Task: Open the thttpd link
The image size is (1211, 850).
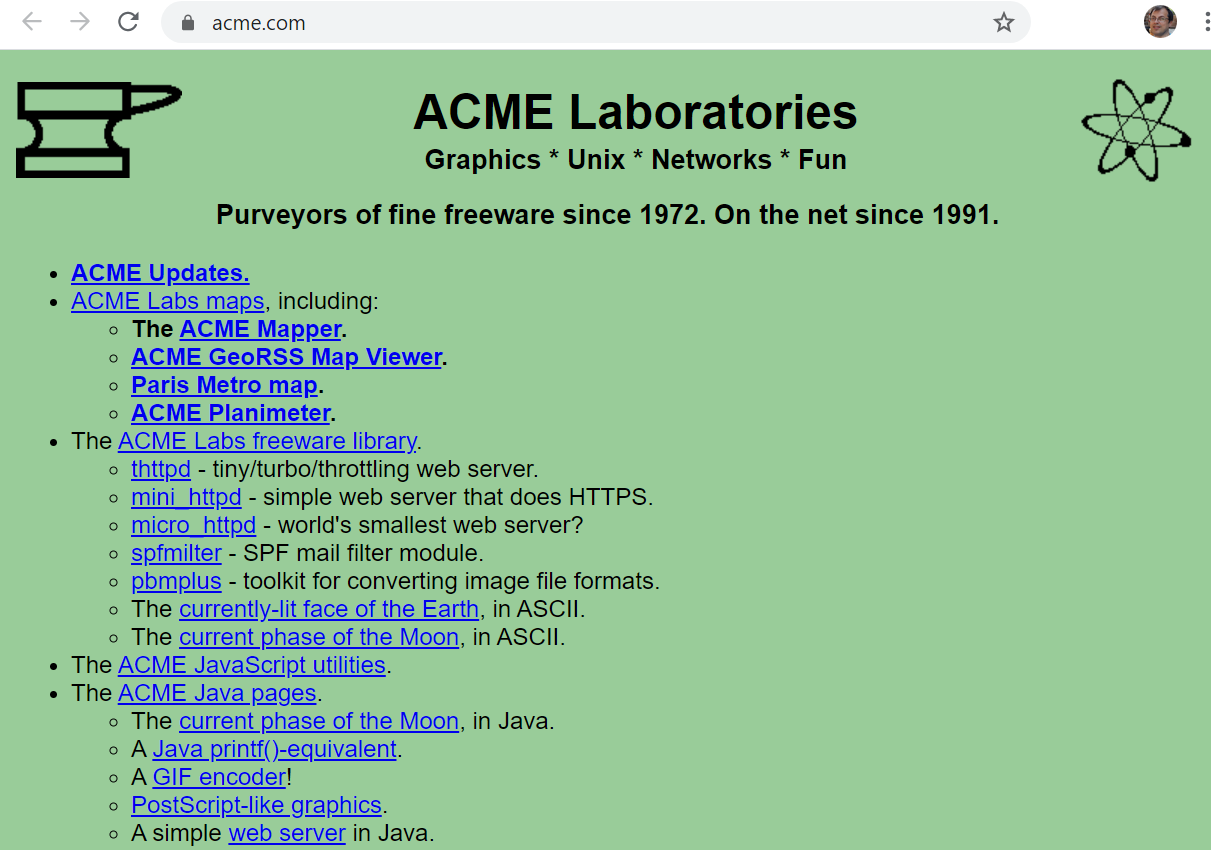Action: 161,469
